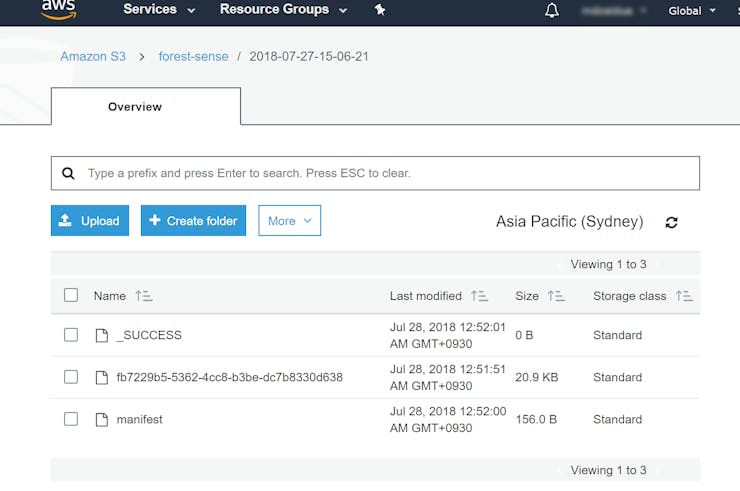Click the search magnifier icon
Viewport: 740px width, 491px height.
pyautogui.click(x=68, y=173)
